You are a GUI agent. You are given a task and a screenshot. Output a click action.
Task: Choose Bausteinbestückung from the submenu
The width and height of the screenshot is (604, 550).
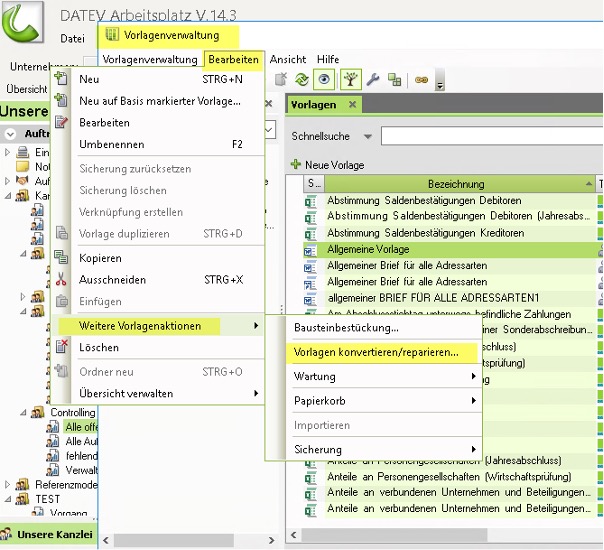pyautogui.click(x=346, y=328)
